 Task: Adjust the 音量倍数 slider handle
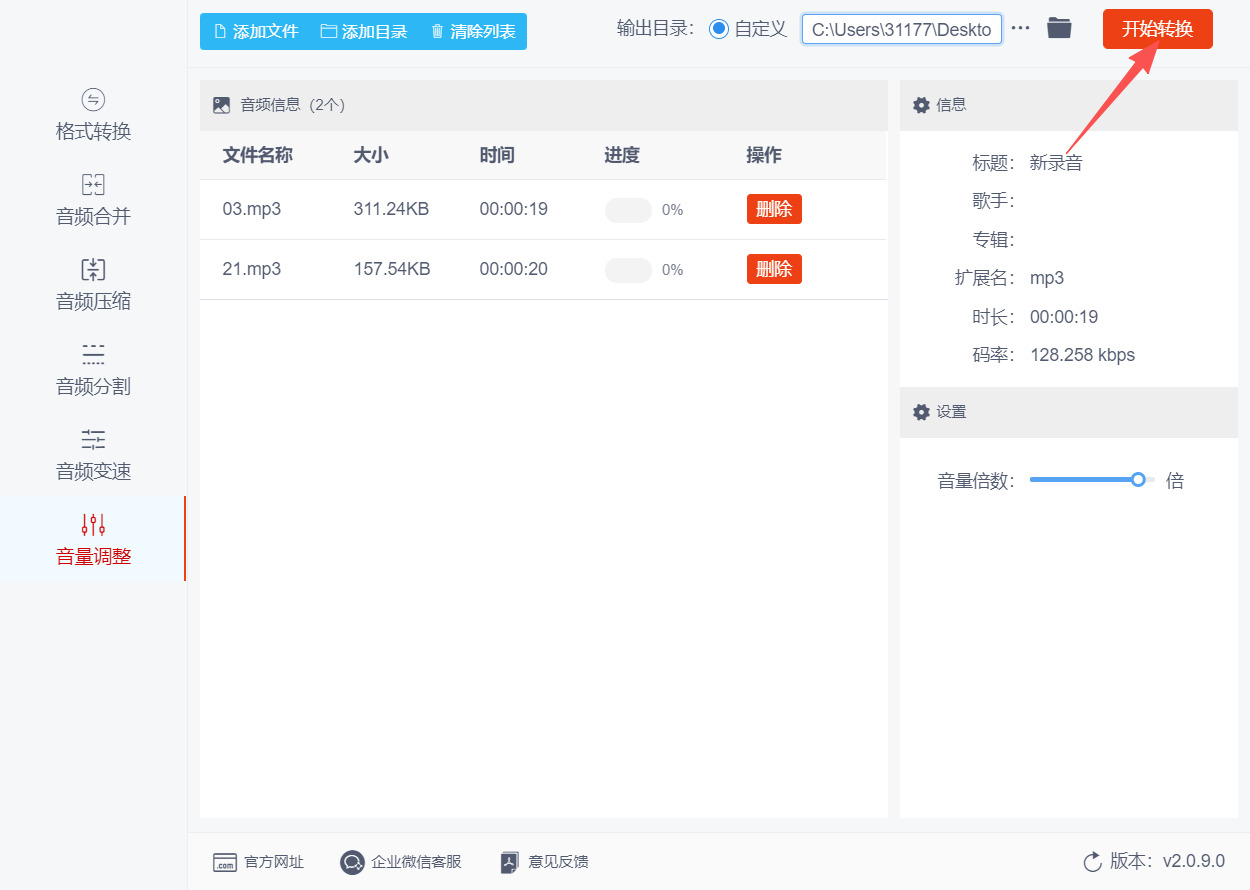click(1138, 480)
